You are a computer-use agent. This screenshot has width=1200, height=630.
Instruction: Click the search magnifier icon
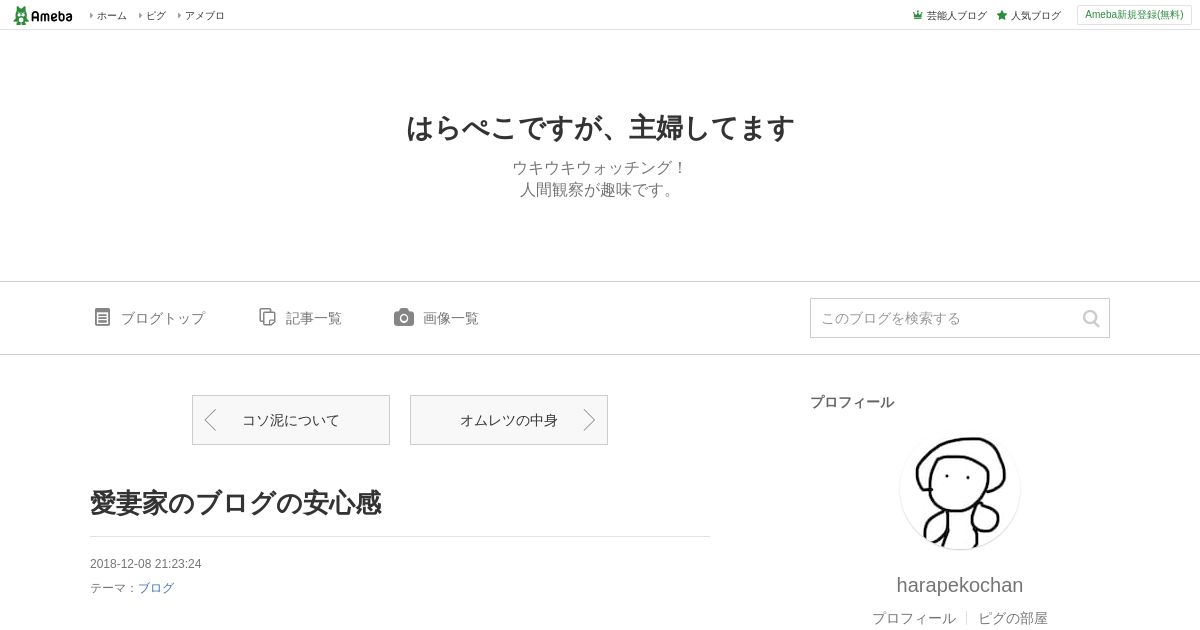[1091, 318]
